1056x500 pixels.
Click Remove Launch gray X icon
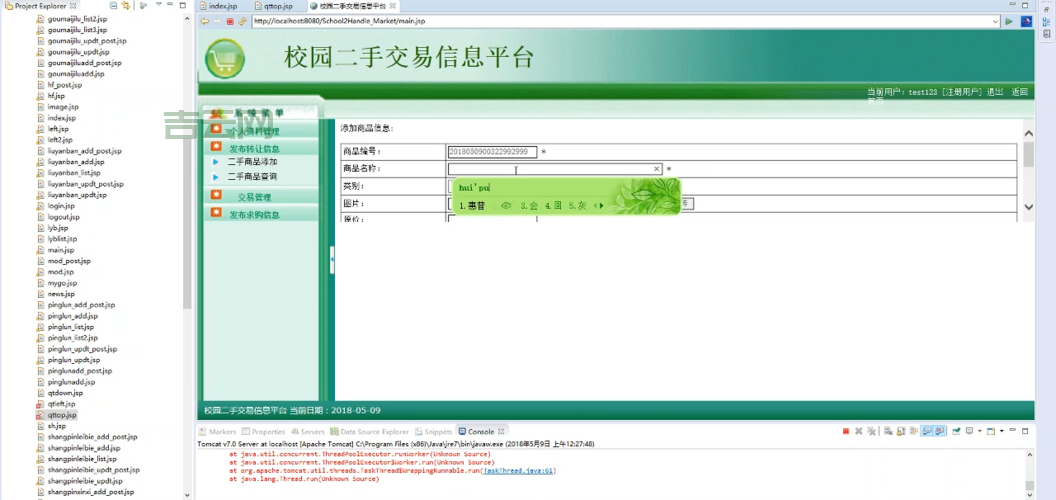pyautogui.click(x=859, y=431)
